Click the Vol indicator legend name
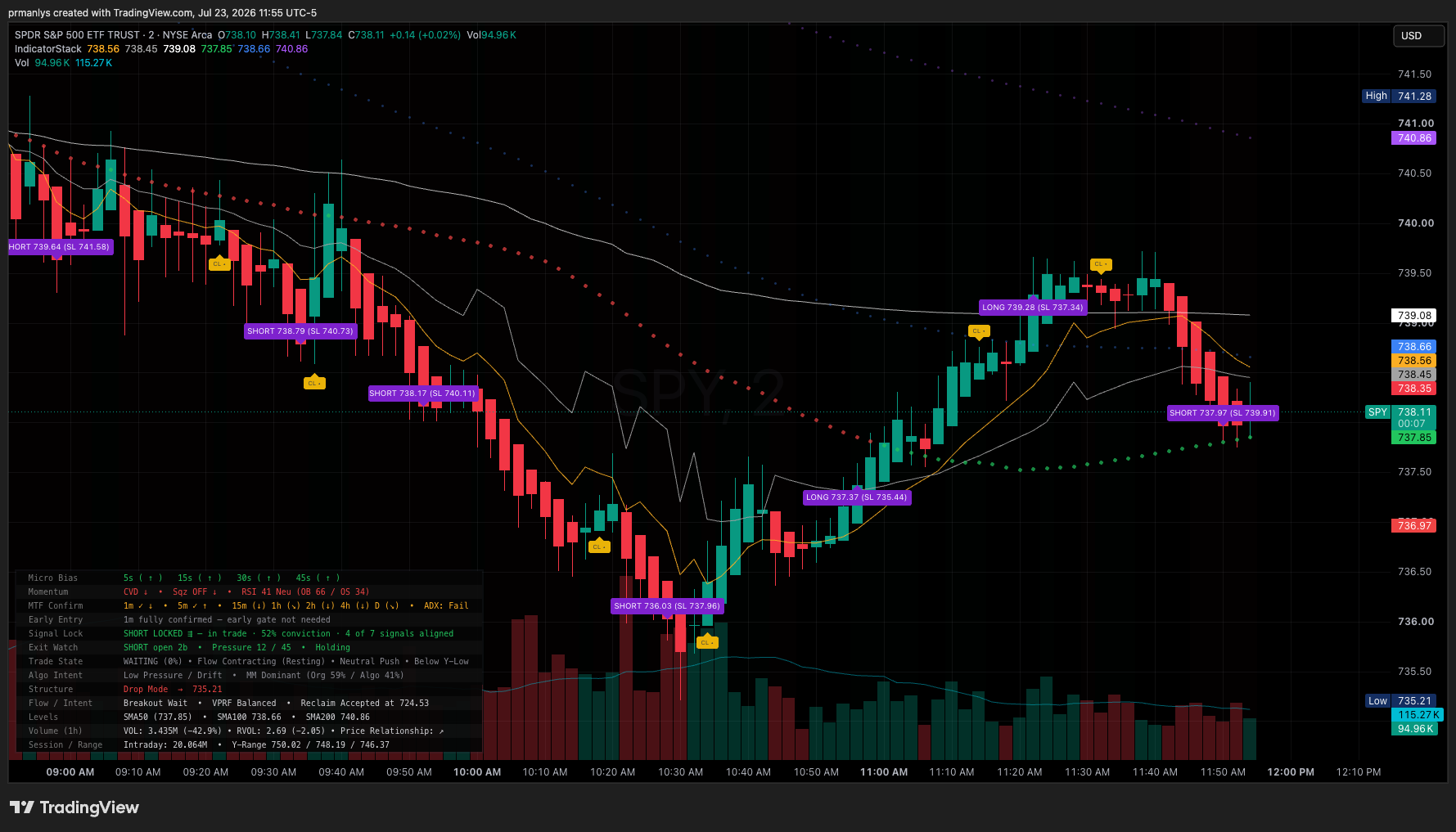1456x832 pixels. point(22,63)
